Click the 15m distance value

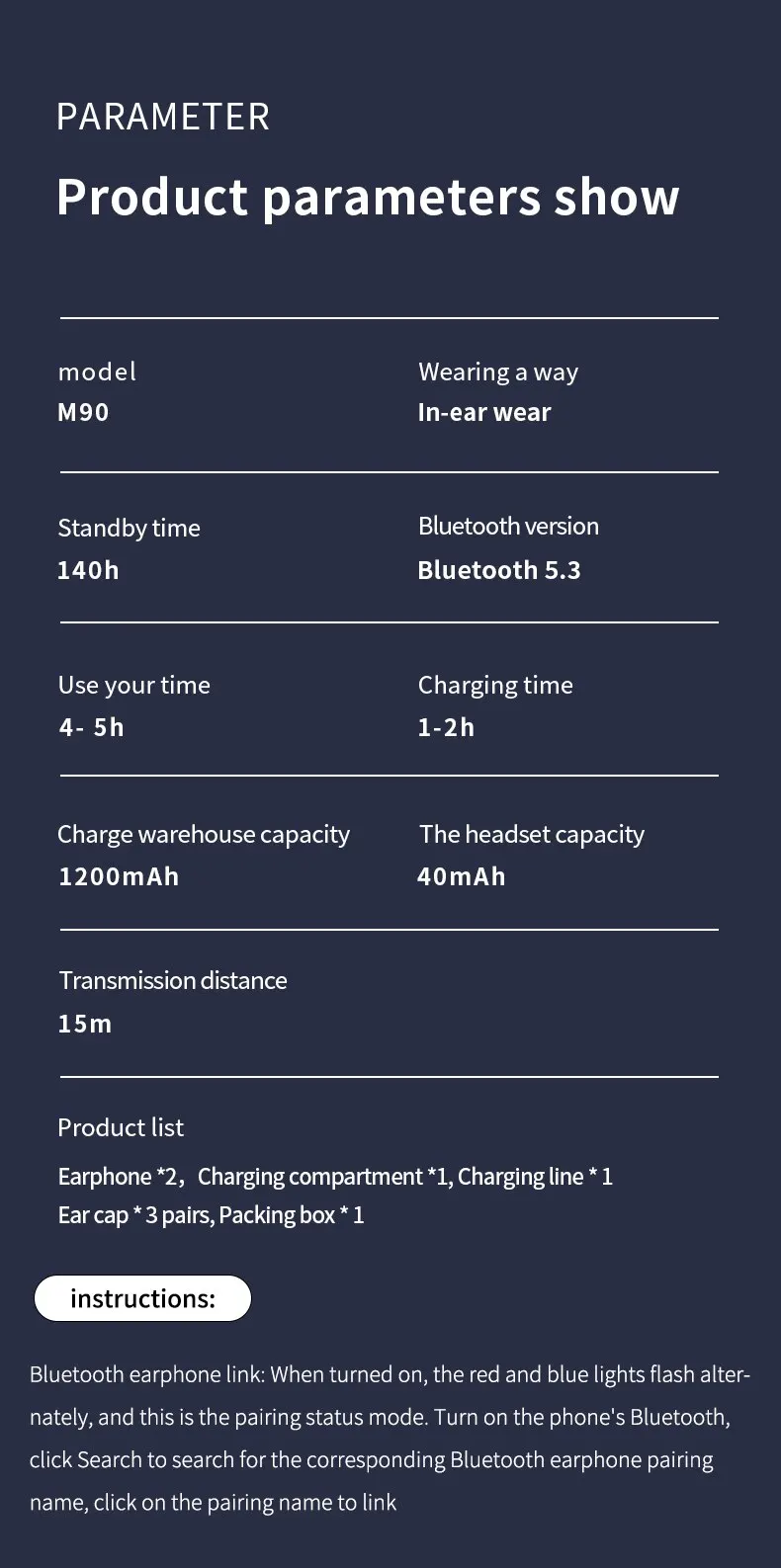(x=85, y=1024)
